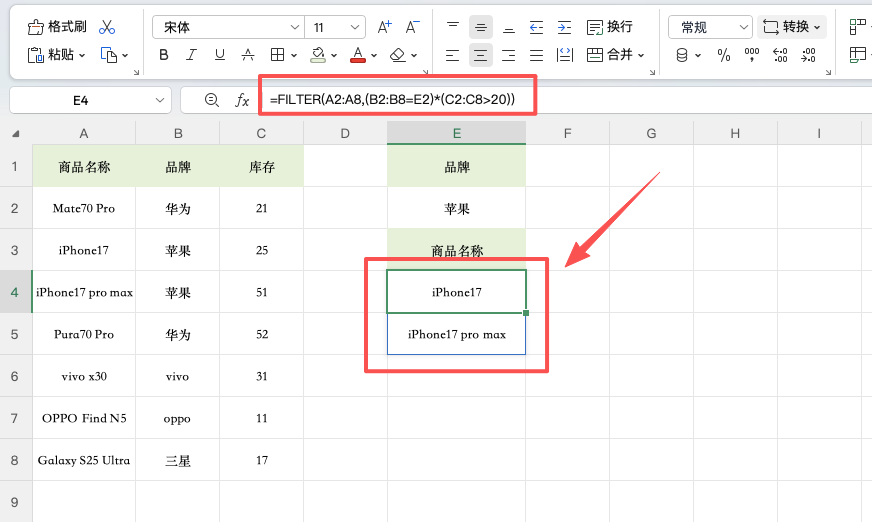
Task: Click the Insert Function fx icon
Action: 242,100
